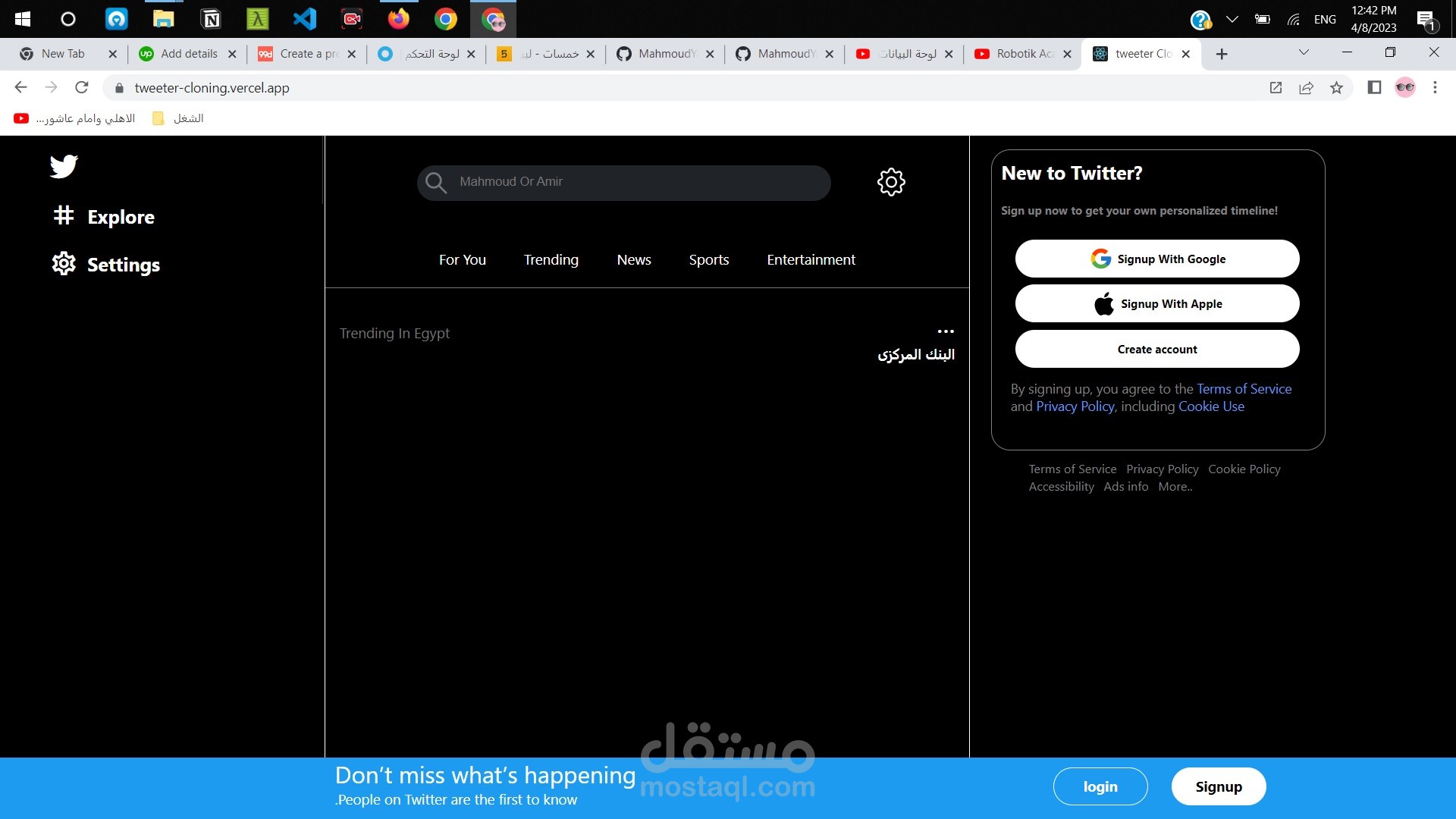The image size is (1456, 819).
Task: Open the browser tab search chevron
Action: click(1303, 52)
